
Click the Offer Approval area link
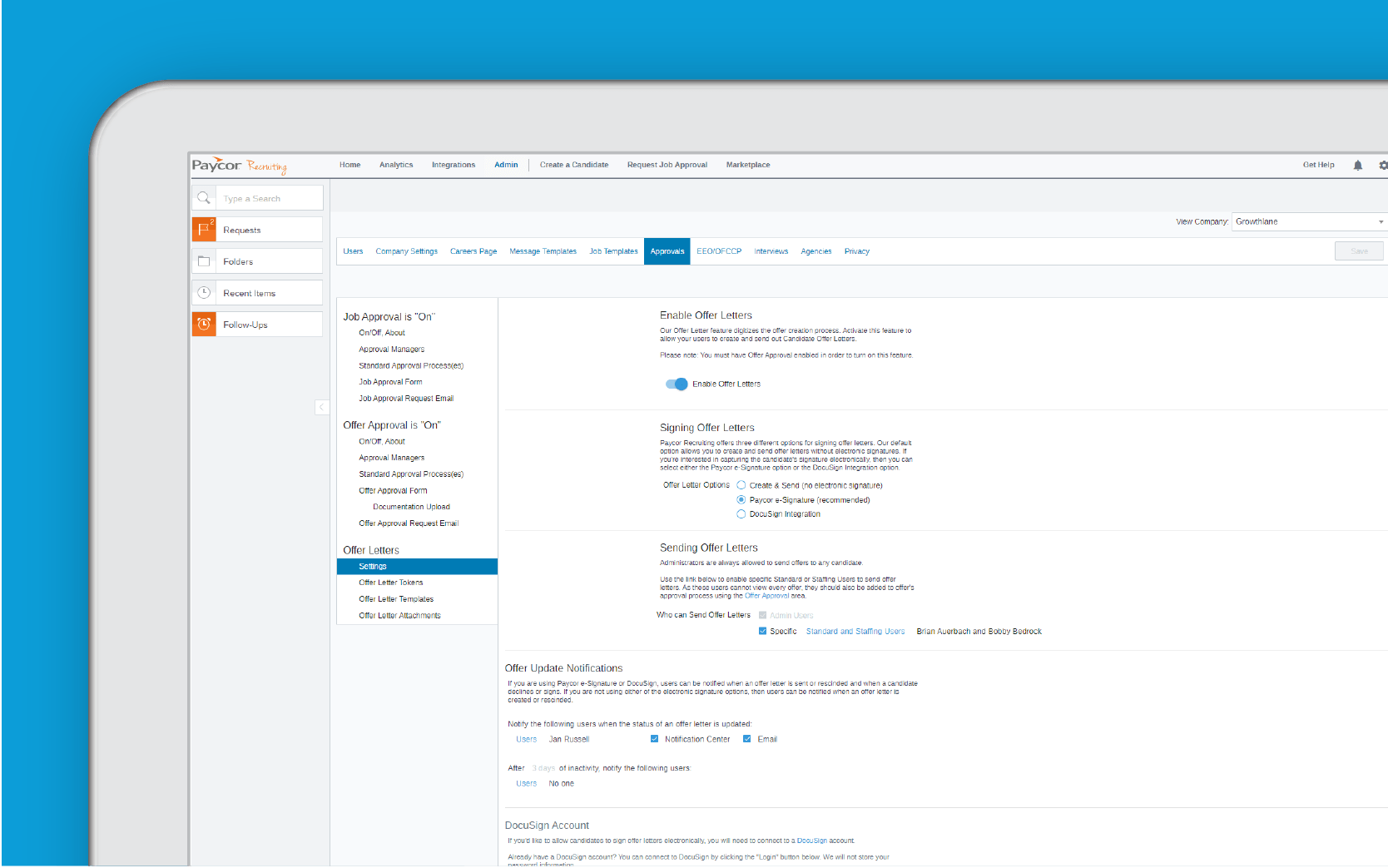pyautogui.click(x=766, y=596)
